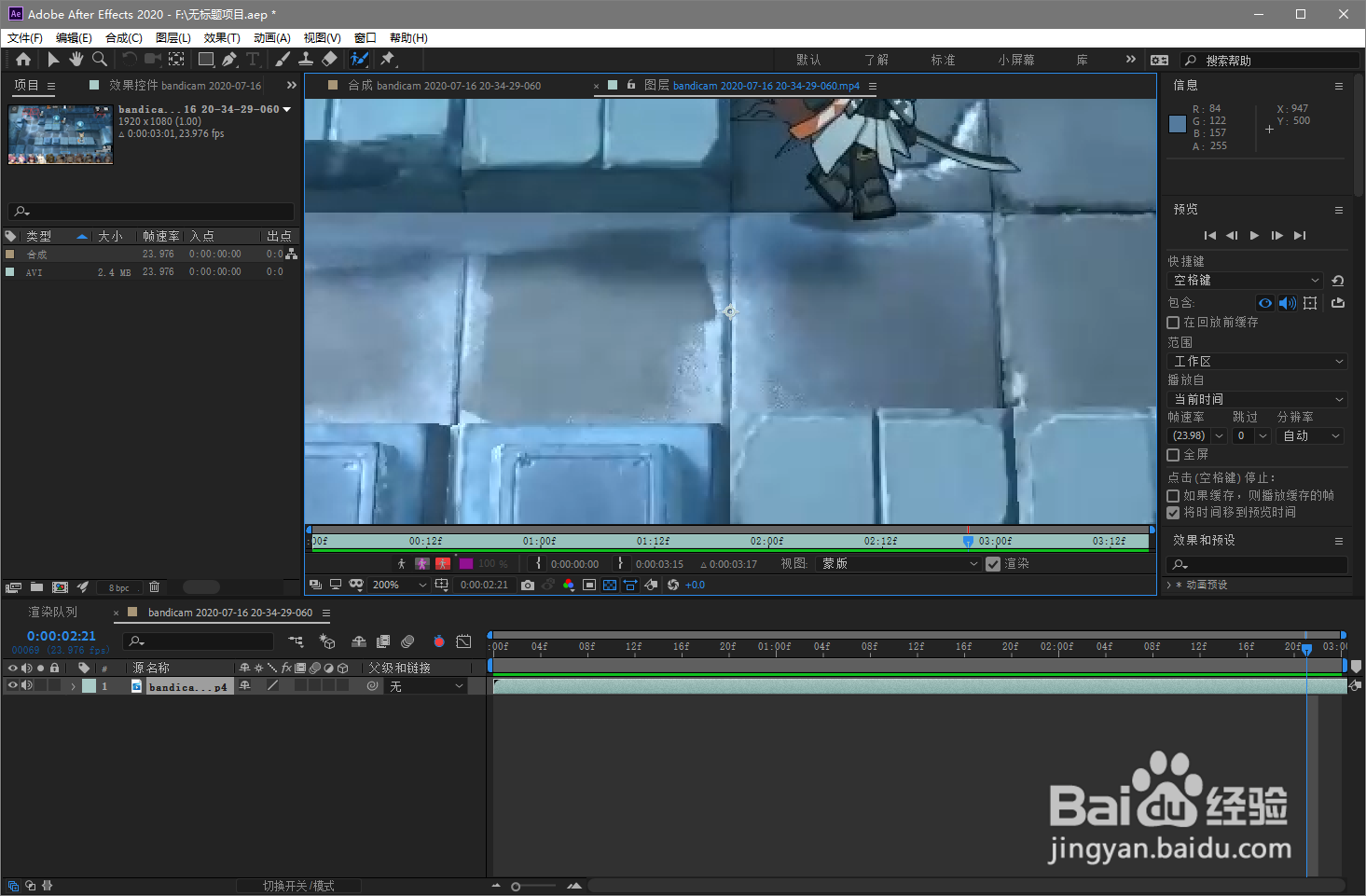Check '如果缓存，则播放缓存的帧' option
This screenshot has width=1366, height=896.
(x=1173, y=496)
